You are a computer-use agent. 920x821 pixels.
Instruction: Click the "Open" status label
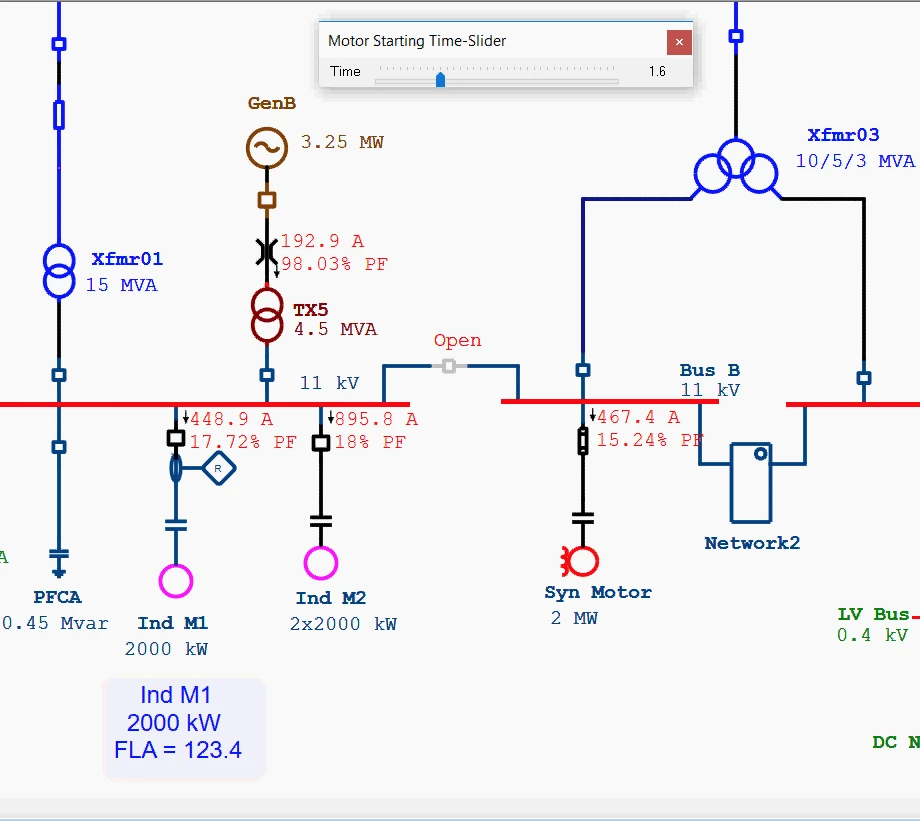(458, 340)
